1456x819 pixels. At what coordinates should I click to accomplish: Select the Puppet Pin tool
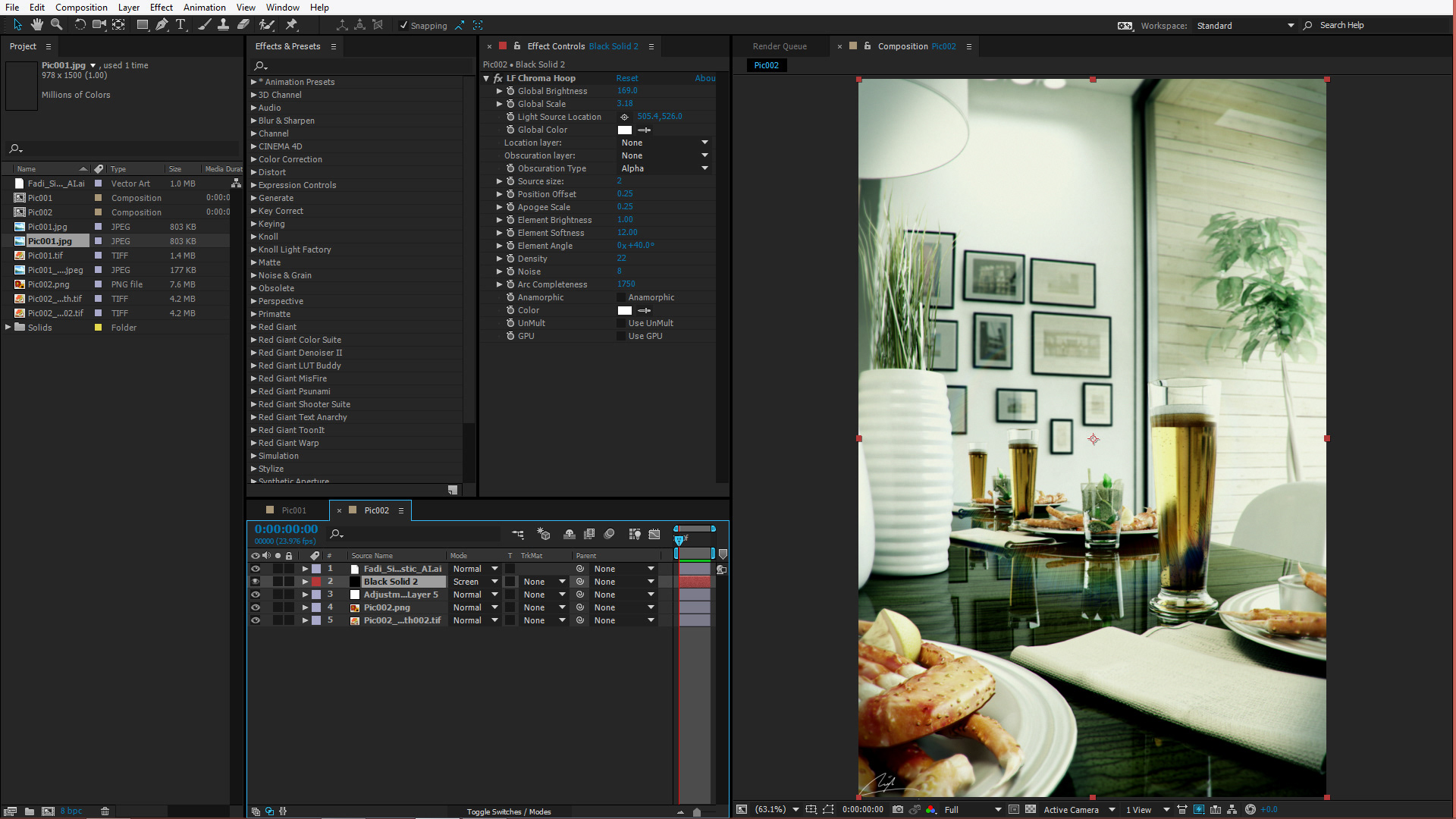[x=291, y=25]
